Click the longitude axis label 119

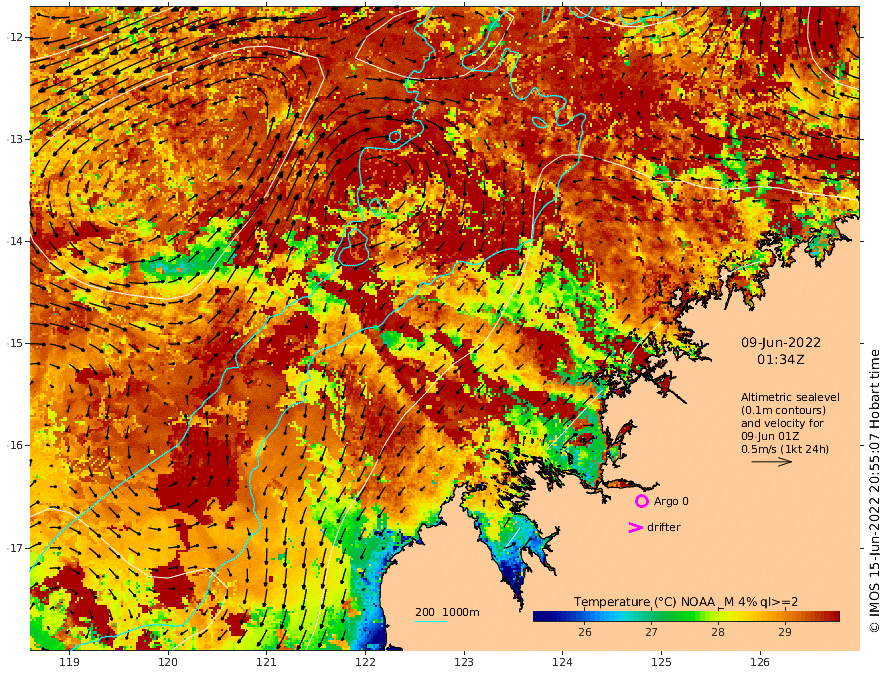(70, 662)
